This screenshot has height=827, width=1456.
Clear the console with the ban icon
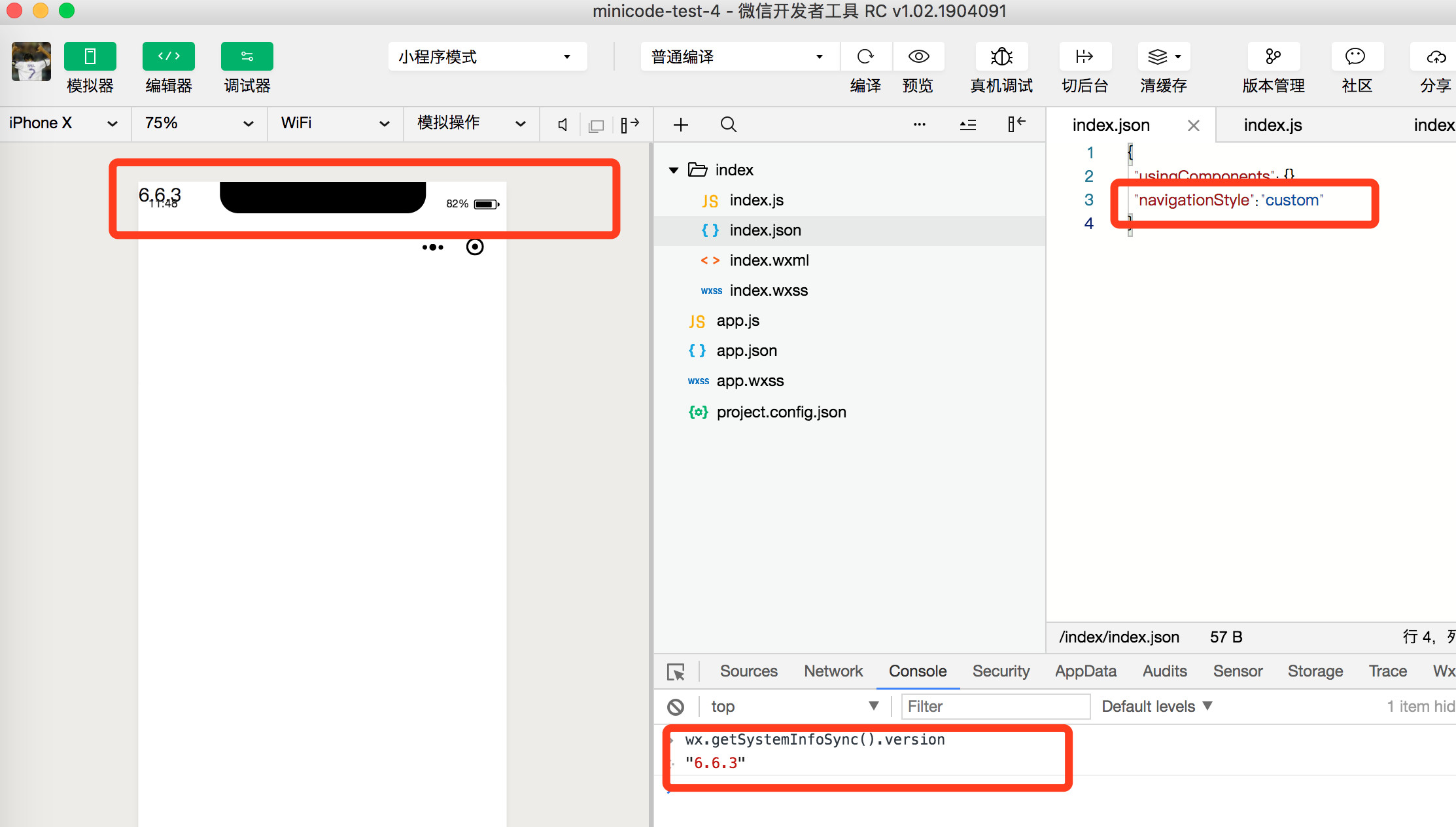point(676,707)
